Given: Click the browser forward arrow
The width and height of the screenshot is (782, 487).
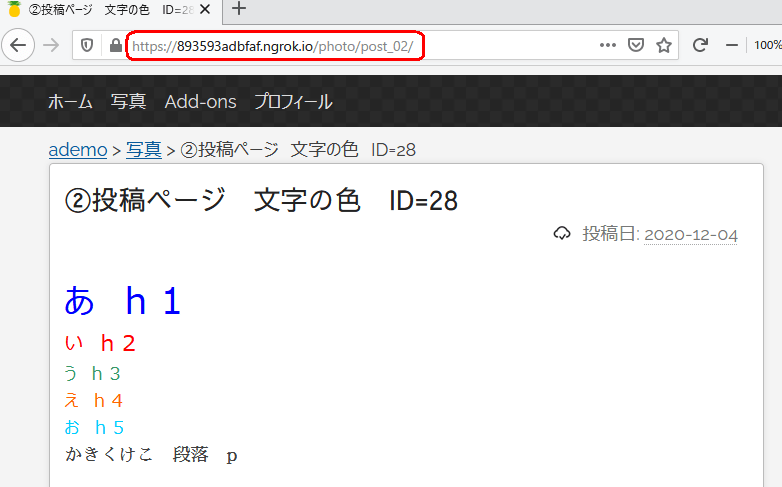Looking at the screenshot, I should [51, 45].
